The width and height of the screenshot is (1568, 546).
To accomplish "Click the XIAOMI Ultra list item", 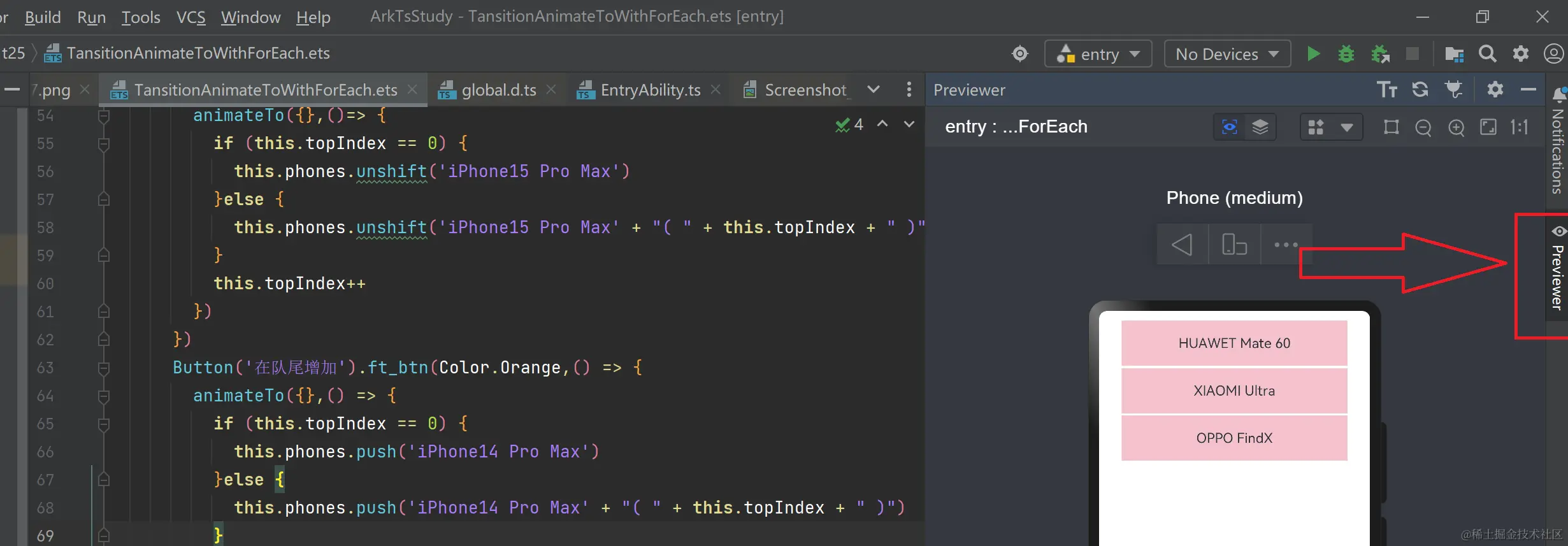I will [1234, 391].
